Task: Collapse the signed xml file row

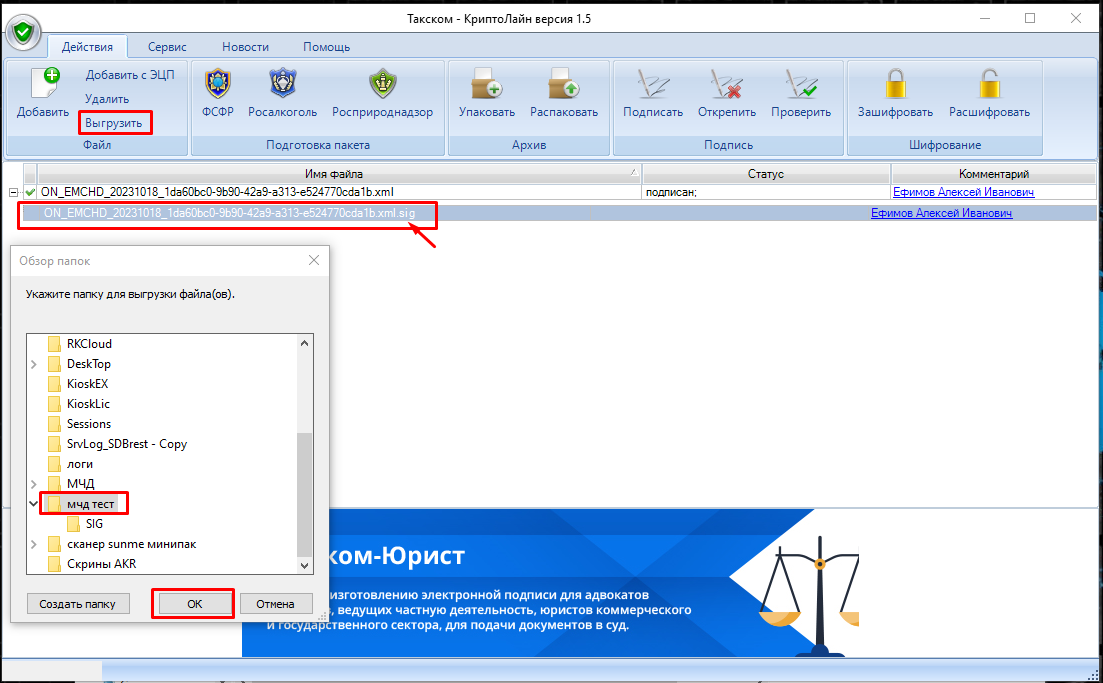Action: [13, 192]
